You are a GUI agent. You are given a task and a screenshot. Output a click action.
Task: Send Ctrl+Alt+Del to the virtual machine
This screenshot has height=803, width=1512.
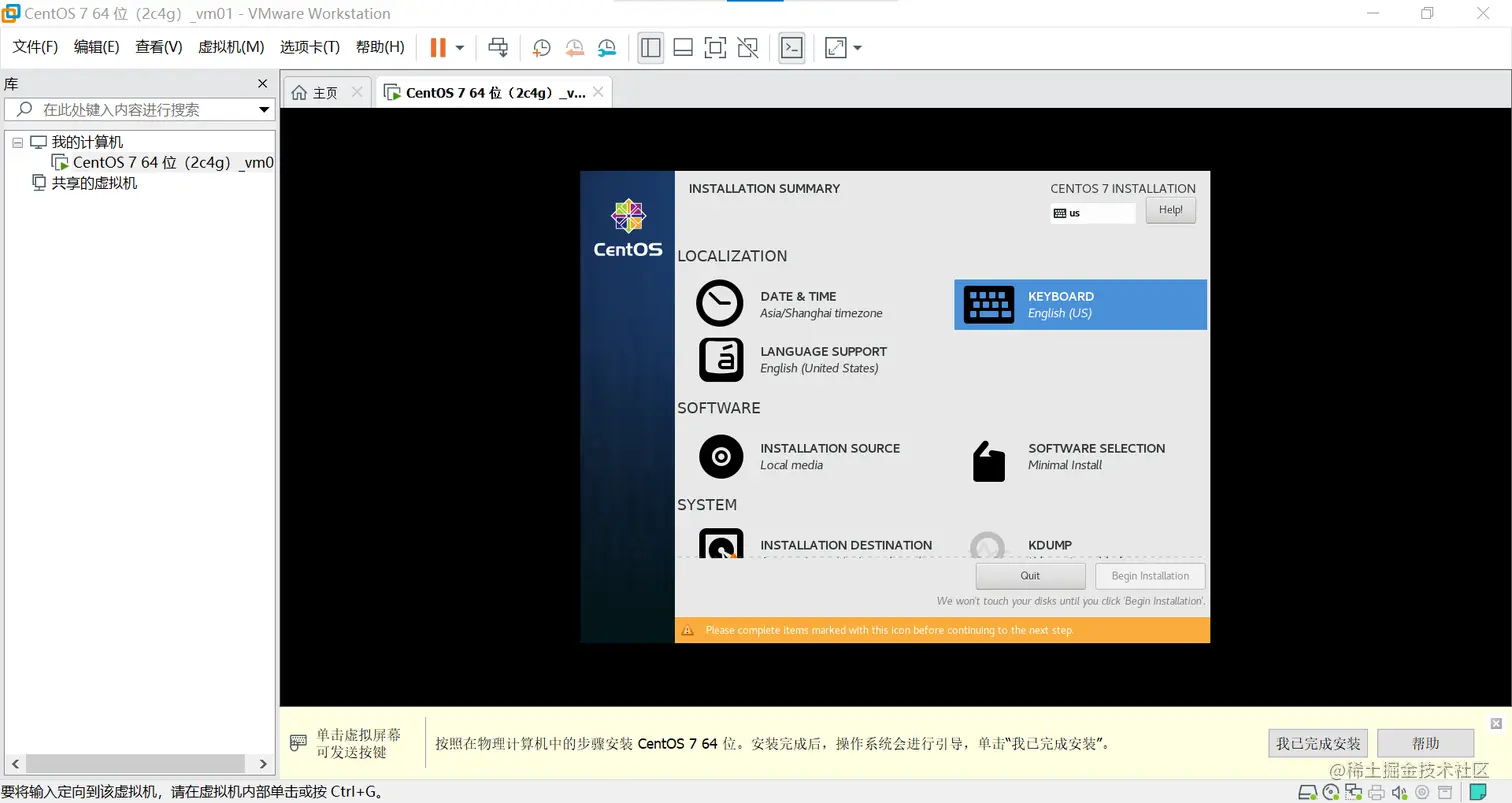(x=498, y=47)
